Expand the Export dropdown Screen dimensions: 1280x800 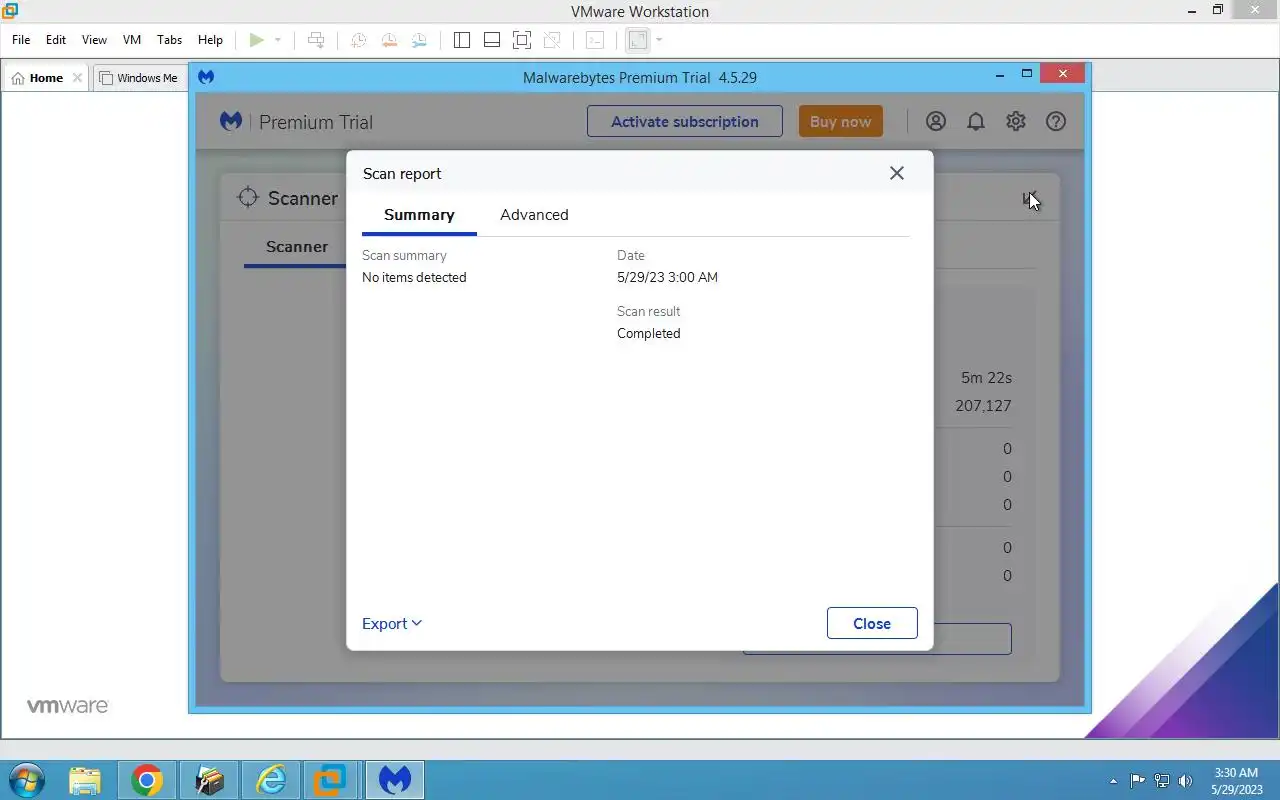click(x=392, y=623)
